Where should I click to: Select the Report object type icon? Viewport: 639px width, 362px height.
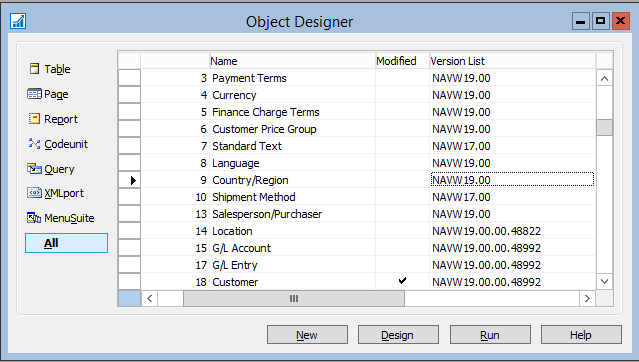(35, 119)
